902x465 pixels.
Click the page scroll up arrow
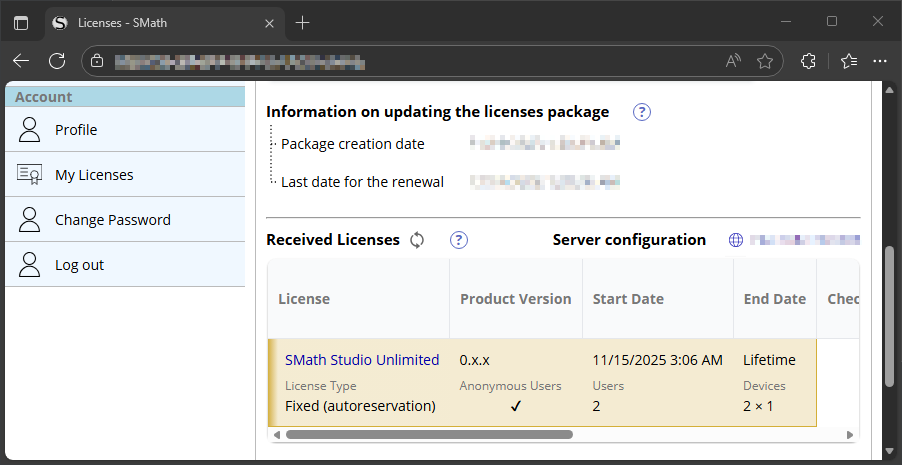tap(889, 90)
